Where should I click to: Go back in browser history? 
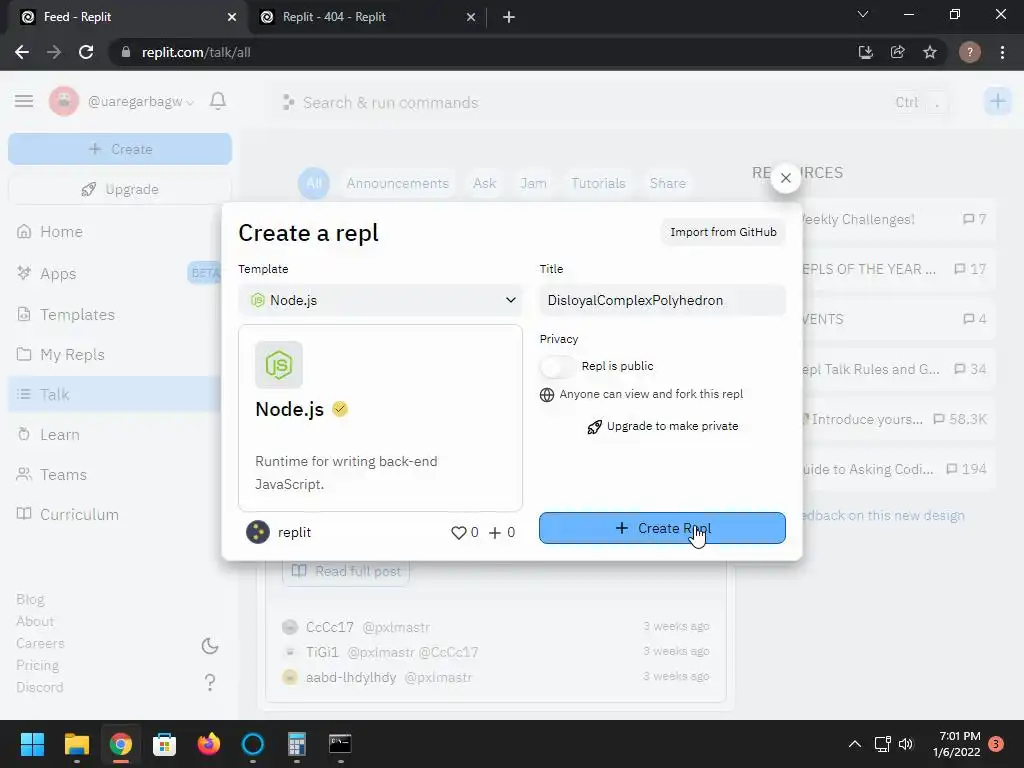(22, 52)
